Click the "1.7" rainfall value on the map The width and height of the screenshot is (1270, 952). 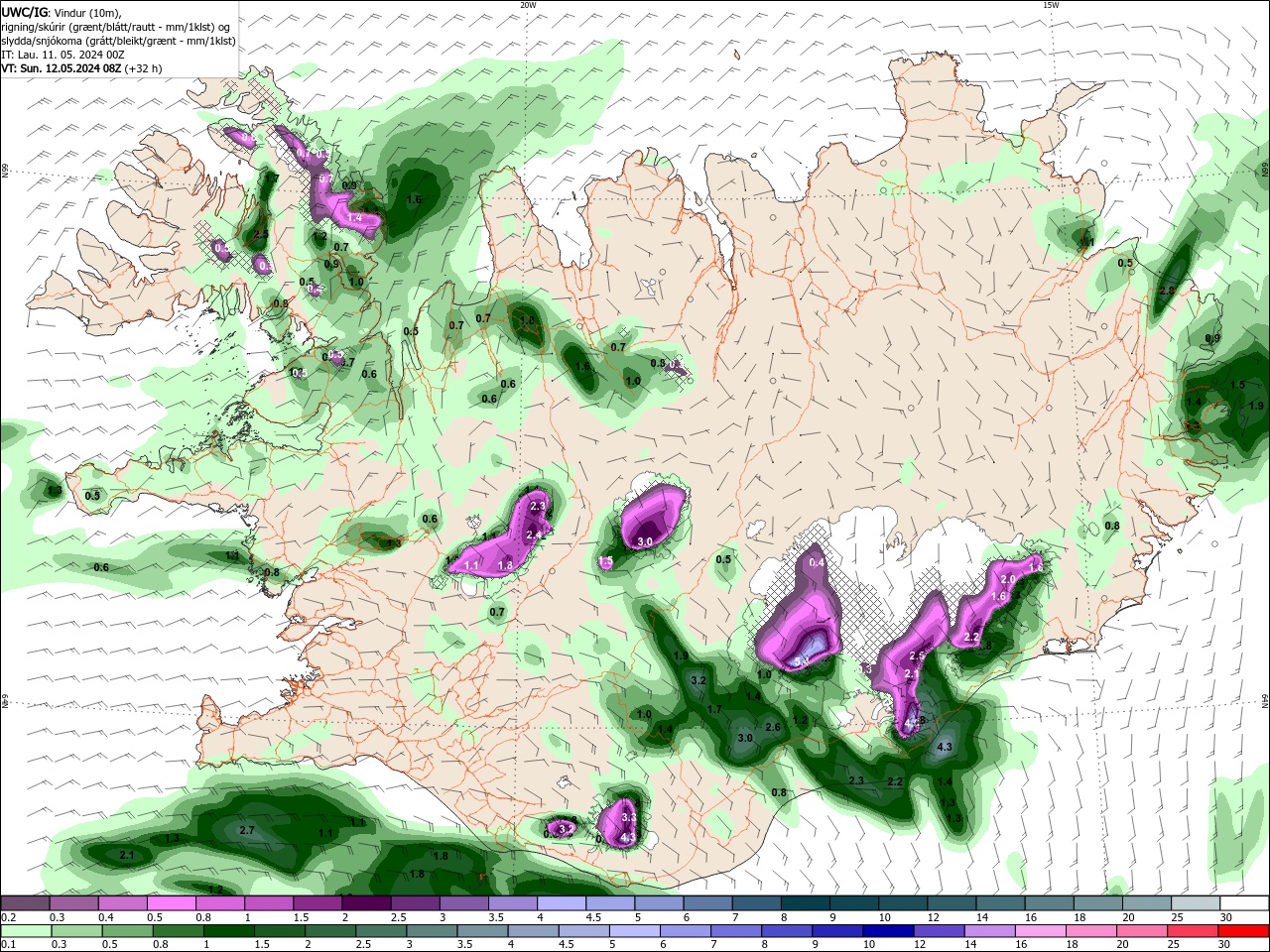[714, 709]
